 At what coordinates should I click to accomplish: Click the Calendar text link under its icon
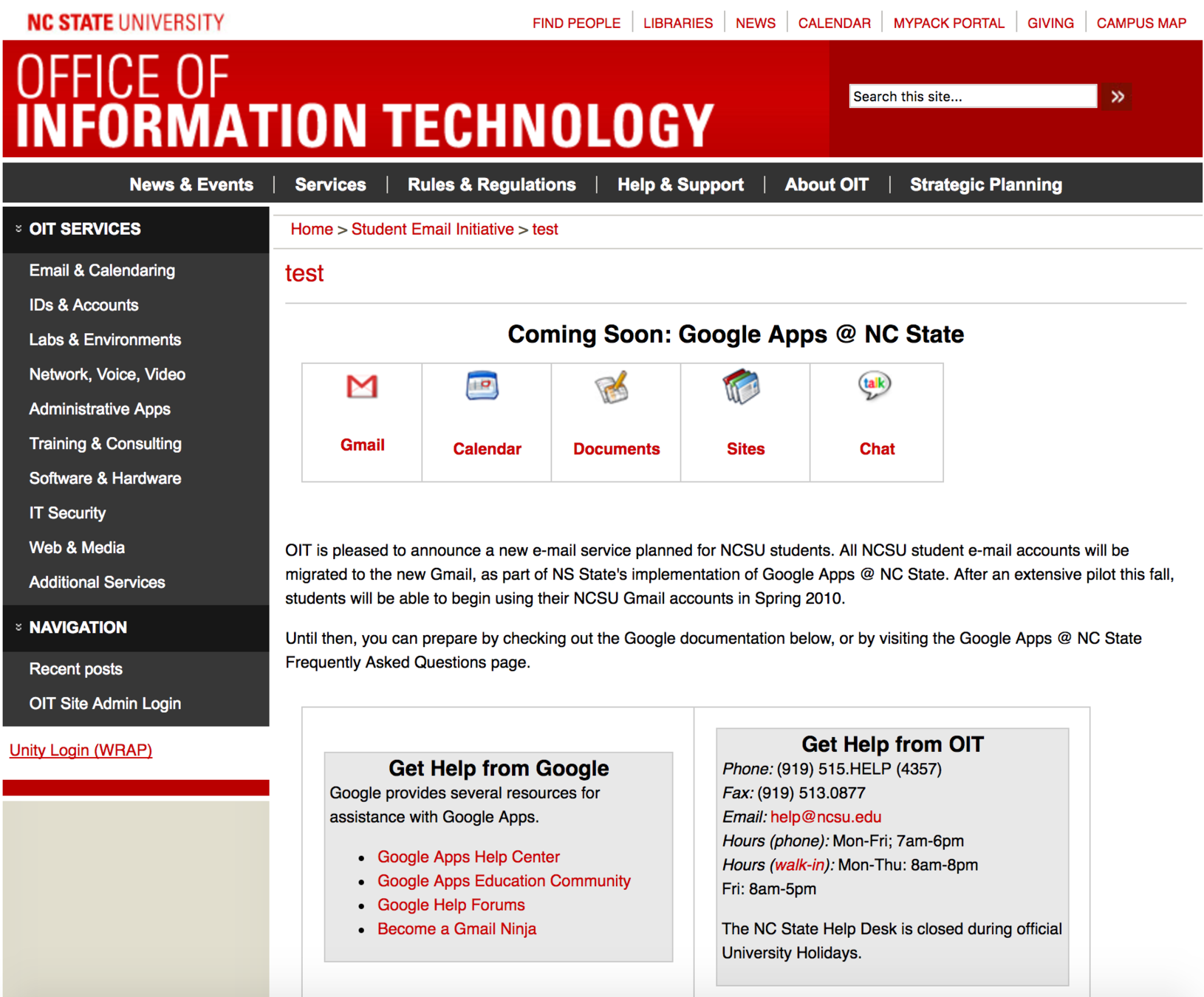[487, 449]
